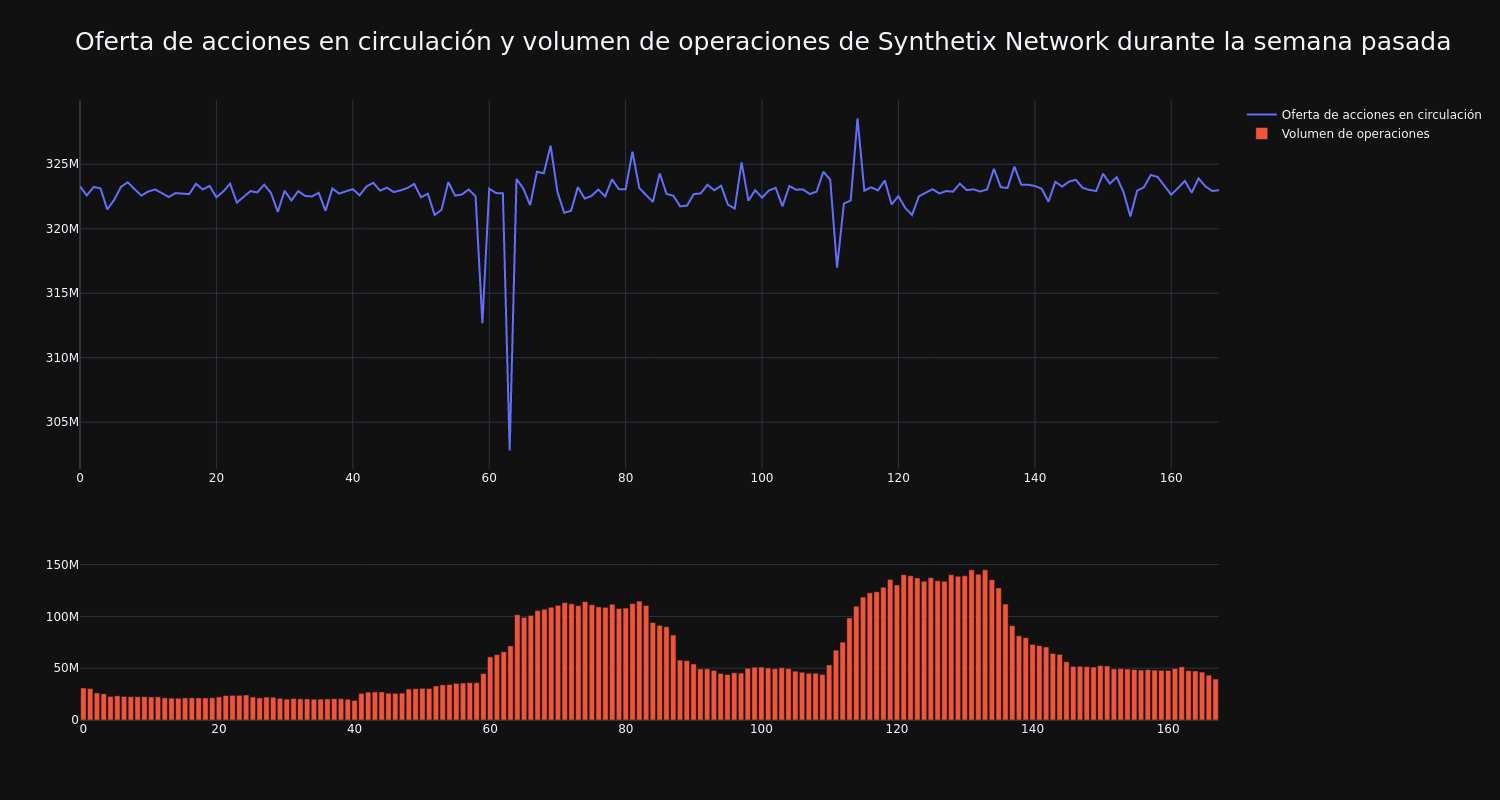Click the tallest volume bar near x=133
The image size is (1500, 800).
point(985,645)
